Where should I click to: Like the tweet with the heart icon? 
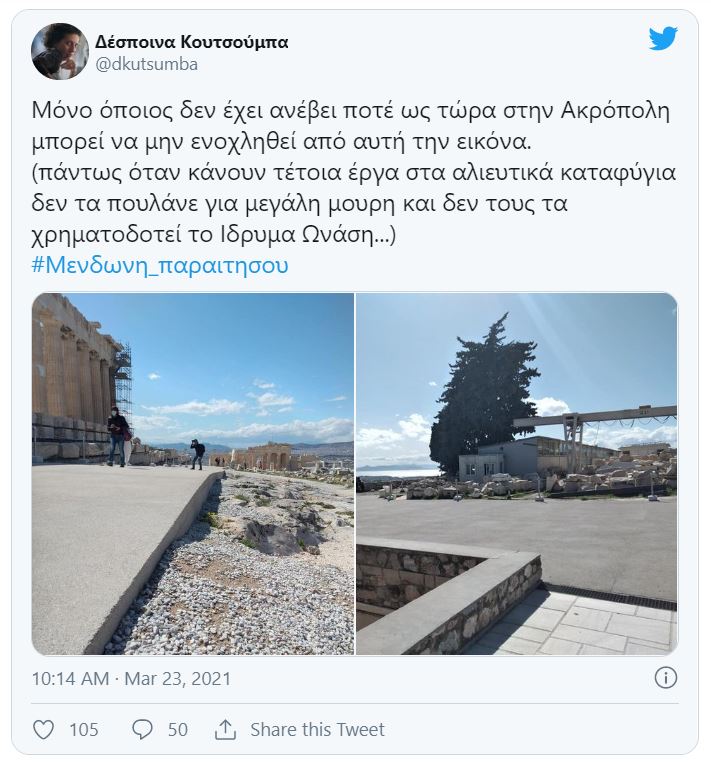pyautogui.click(x=43, y=729)
